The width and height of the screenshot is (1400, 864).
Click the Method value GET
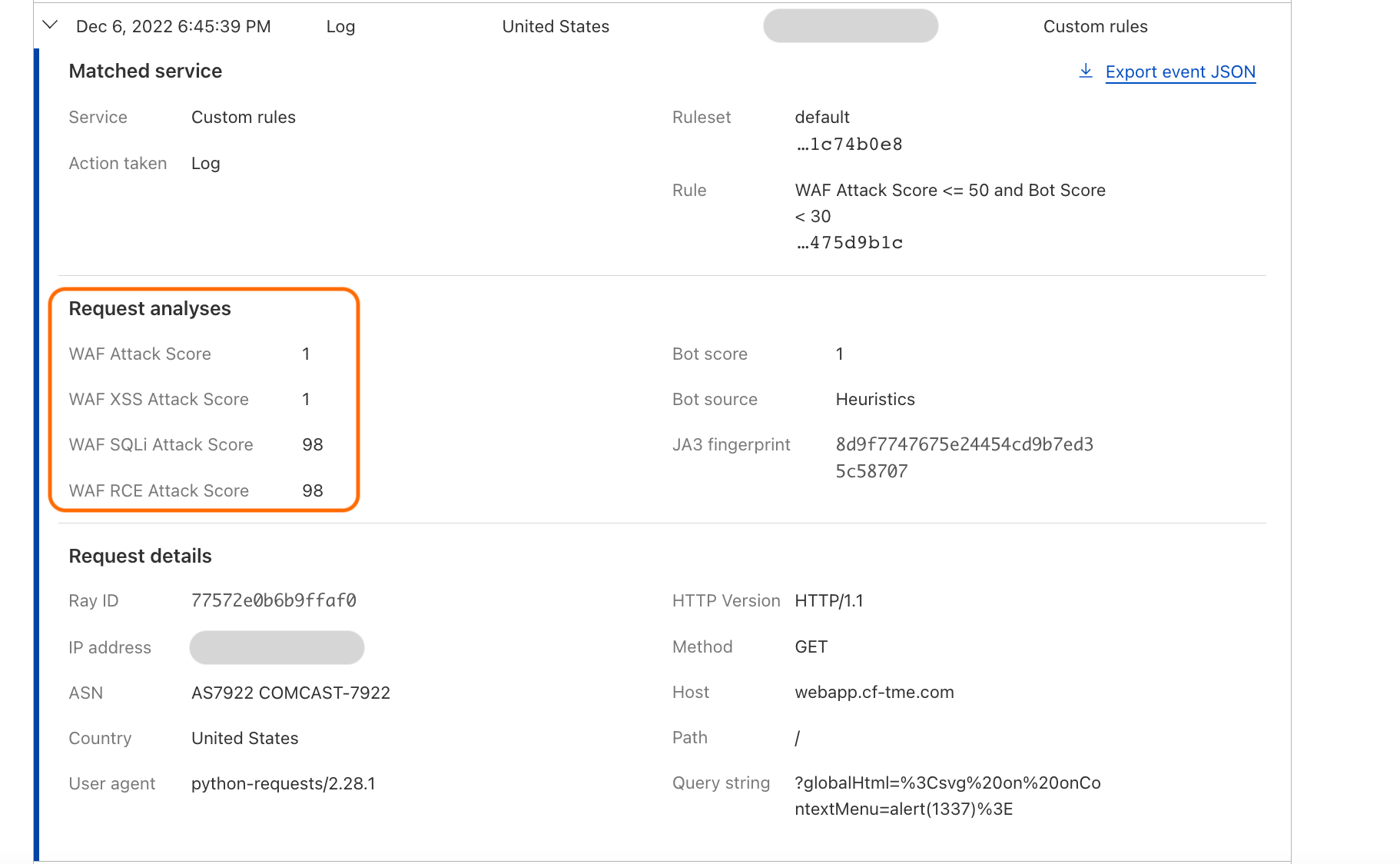pos(811,646)
